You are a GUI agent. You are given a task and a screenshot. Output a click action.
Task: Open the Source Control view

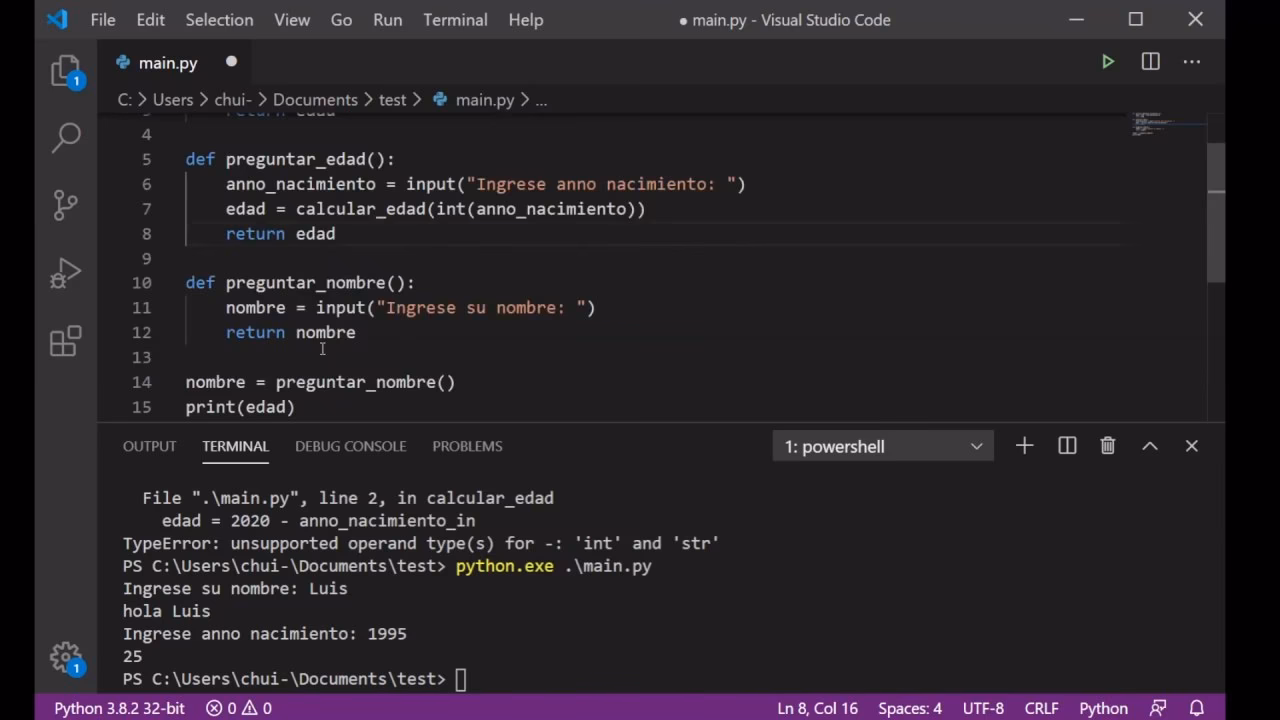pos(66,205)
